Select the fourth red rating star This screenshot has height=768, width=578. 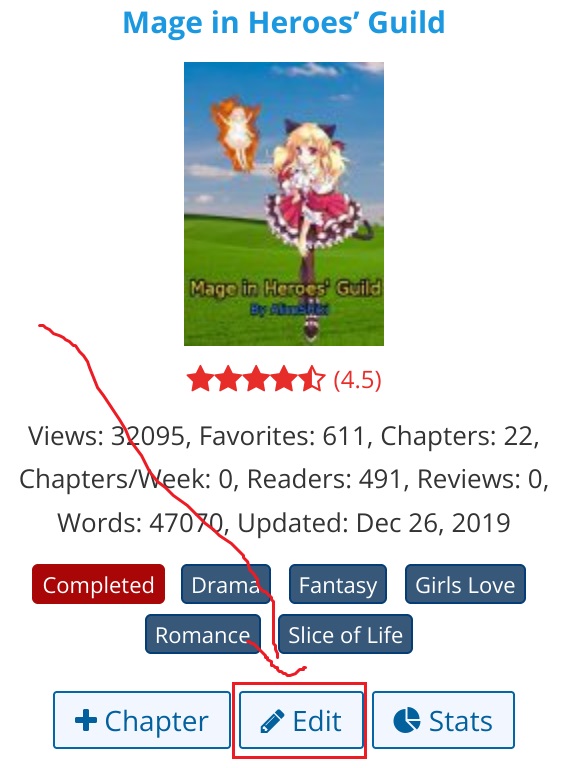pos(284,379)
